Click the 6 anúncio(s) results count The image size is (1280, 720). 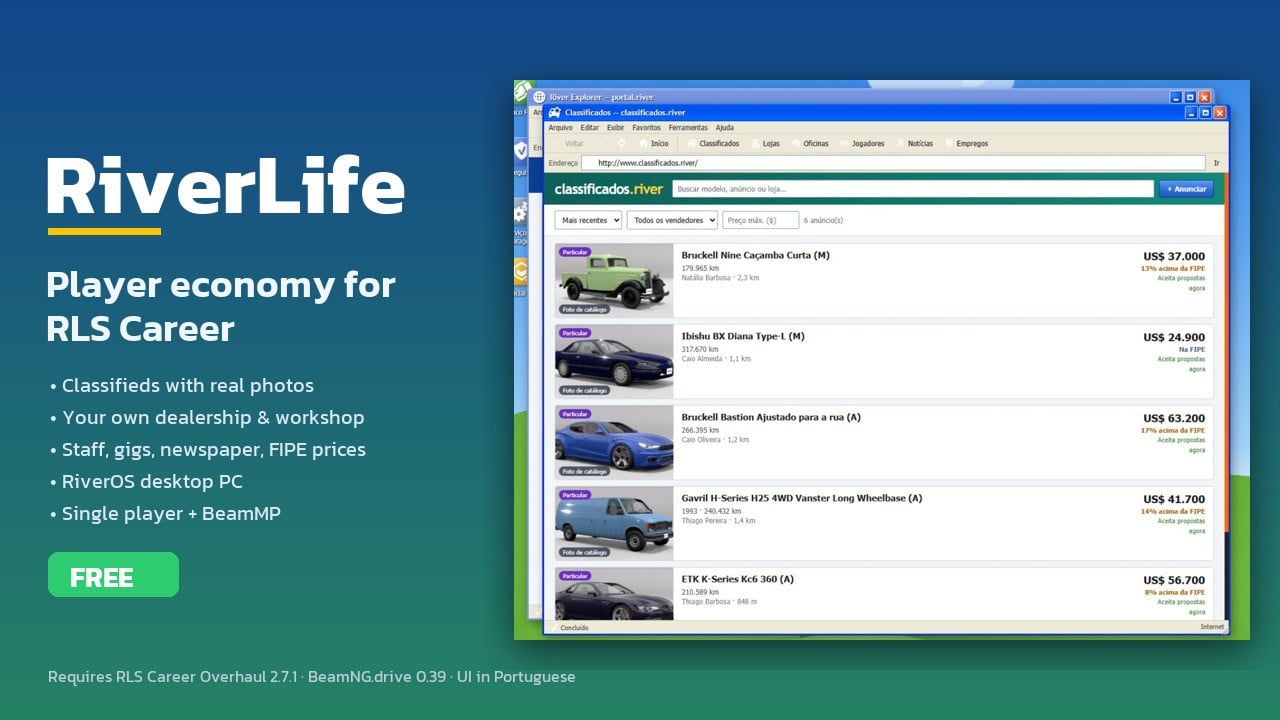[x=823, y=220]
